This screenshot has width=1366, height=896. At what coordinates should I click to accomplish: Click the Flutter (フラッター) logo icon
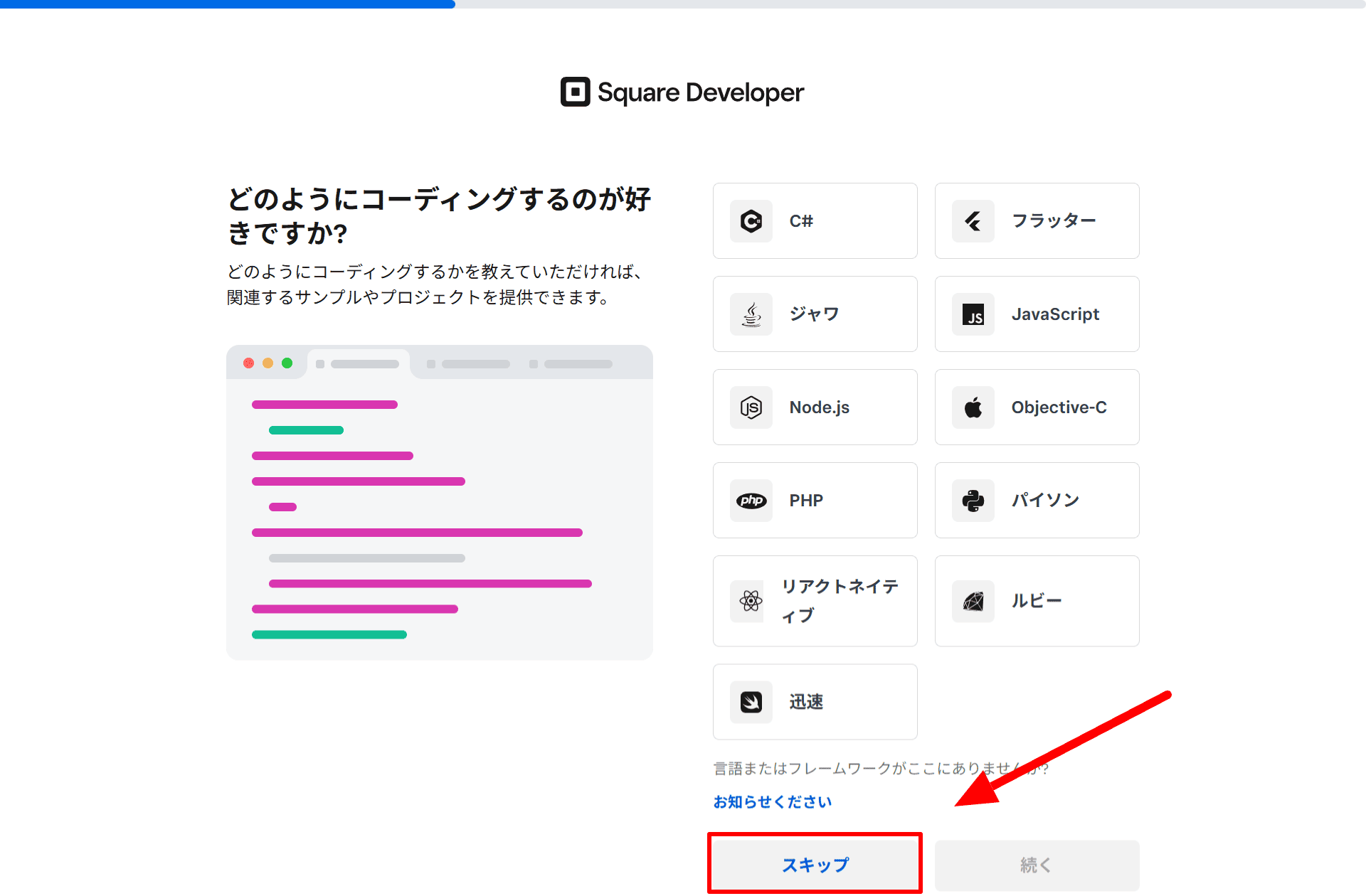973,221
